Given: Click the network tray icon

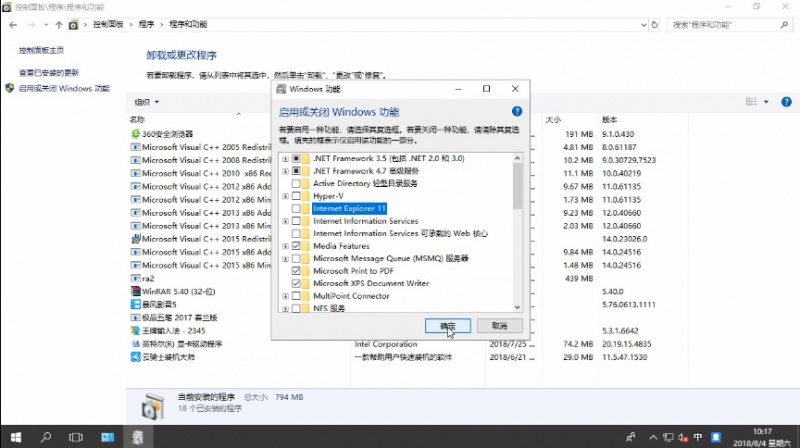Looking at the screenshot, I should (668, 437).
